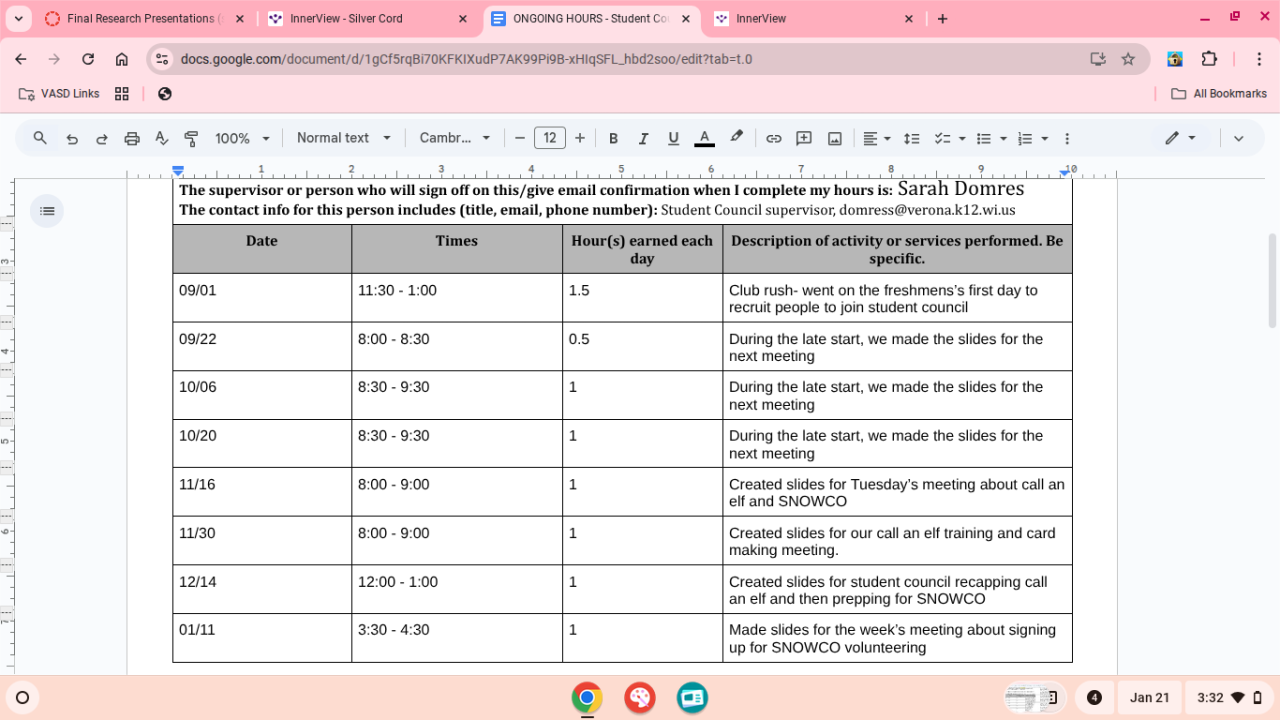Undo the last edit
This screenshot has width=1280, height=720.
coord(72,138)
